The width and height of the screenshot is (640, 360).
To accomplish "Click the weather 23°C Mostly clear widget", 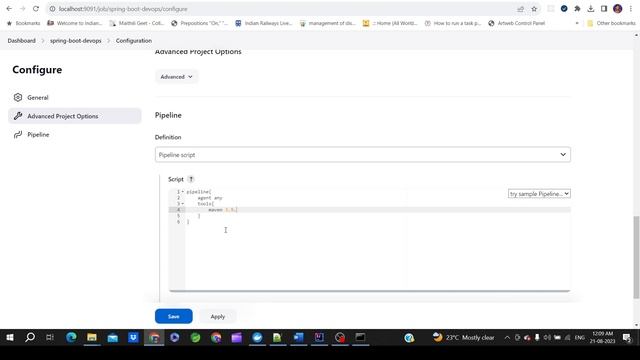I will (464, 338).
